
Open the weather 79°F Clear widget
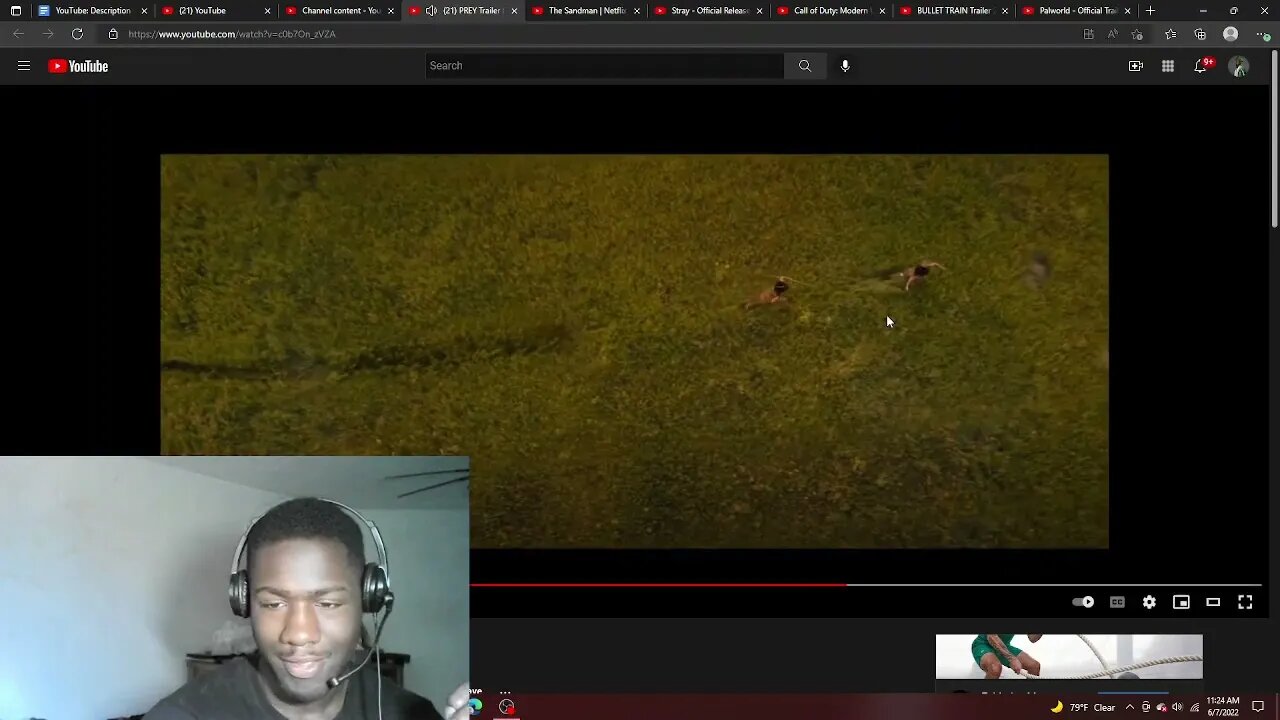(1083, 707)
